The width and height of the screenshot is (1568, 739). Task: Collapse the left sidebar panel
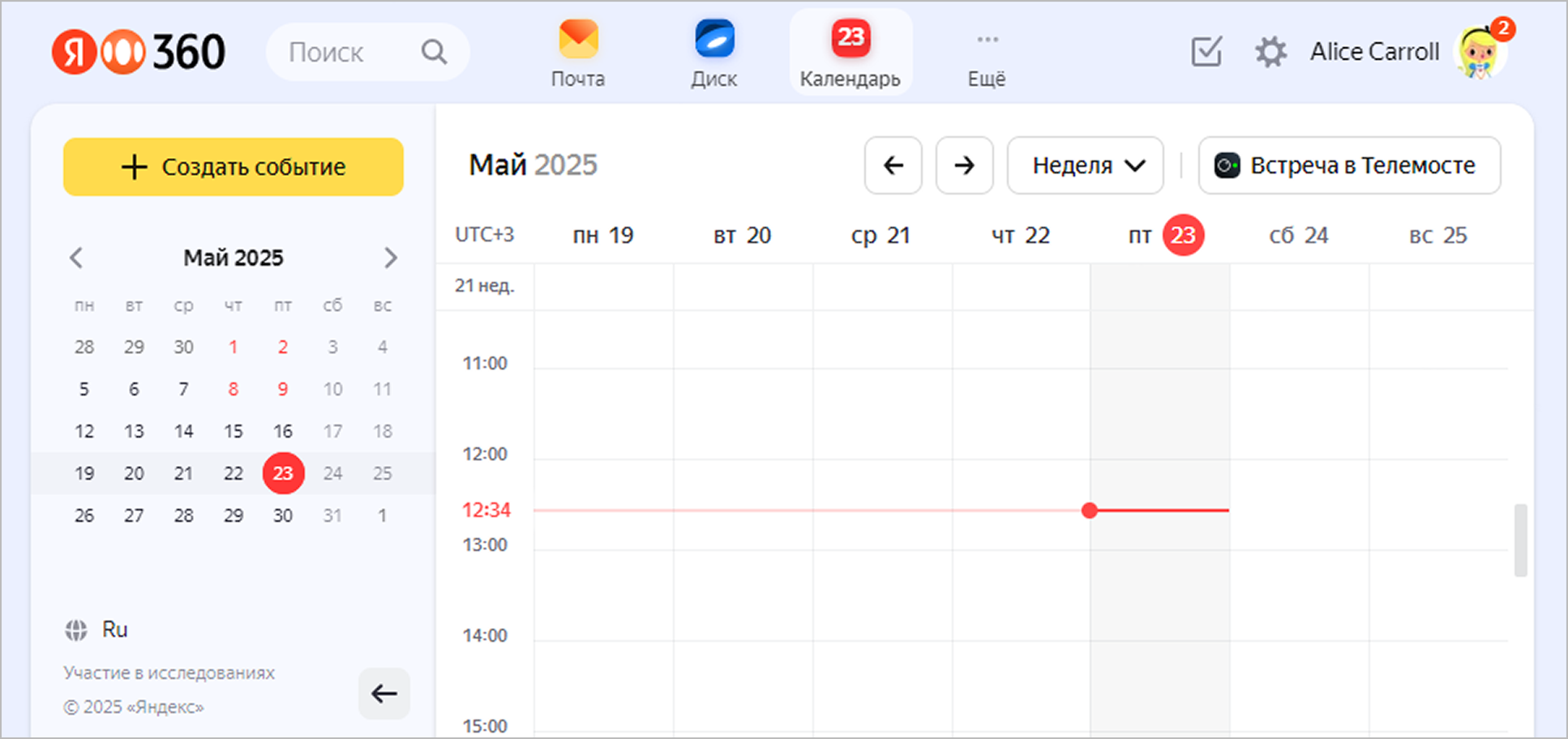click(x=383, y=693)
